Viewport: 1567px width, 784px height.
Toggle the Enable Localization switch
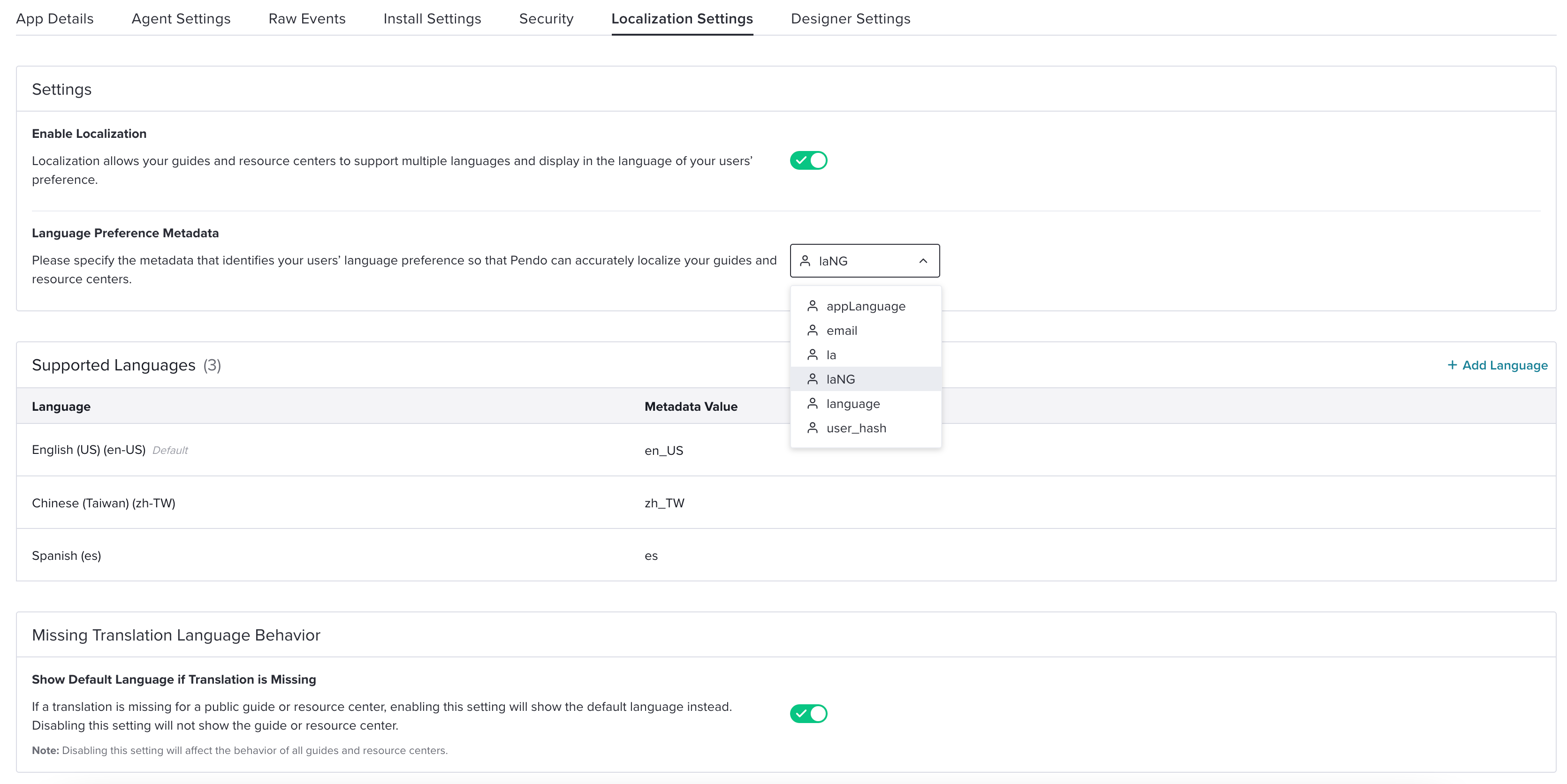808,160
